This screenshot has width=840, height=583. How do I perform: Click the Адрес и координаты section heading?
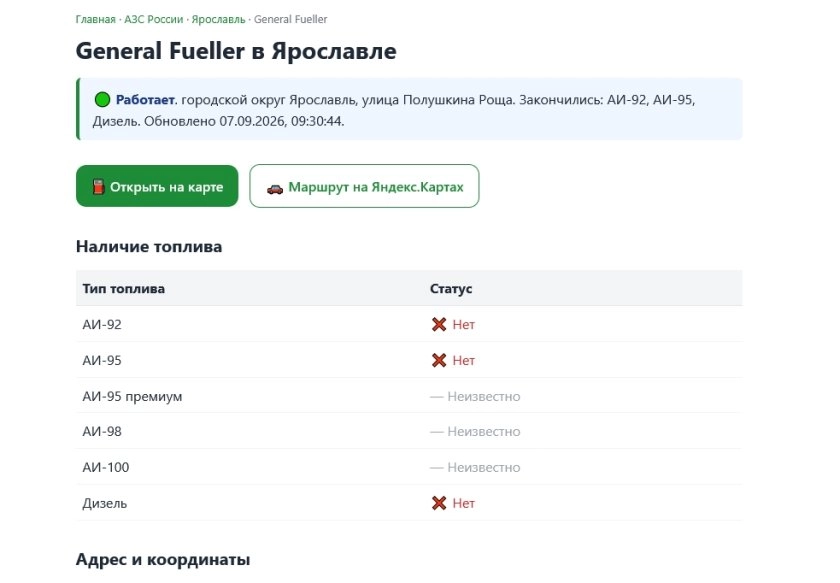click(163, 559)
